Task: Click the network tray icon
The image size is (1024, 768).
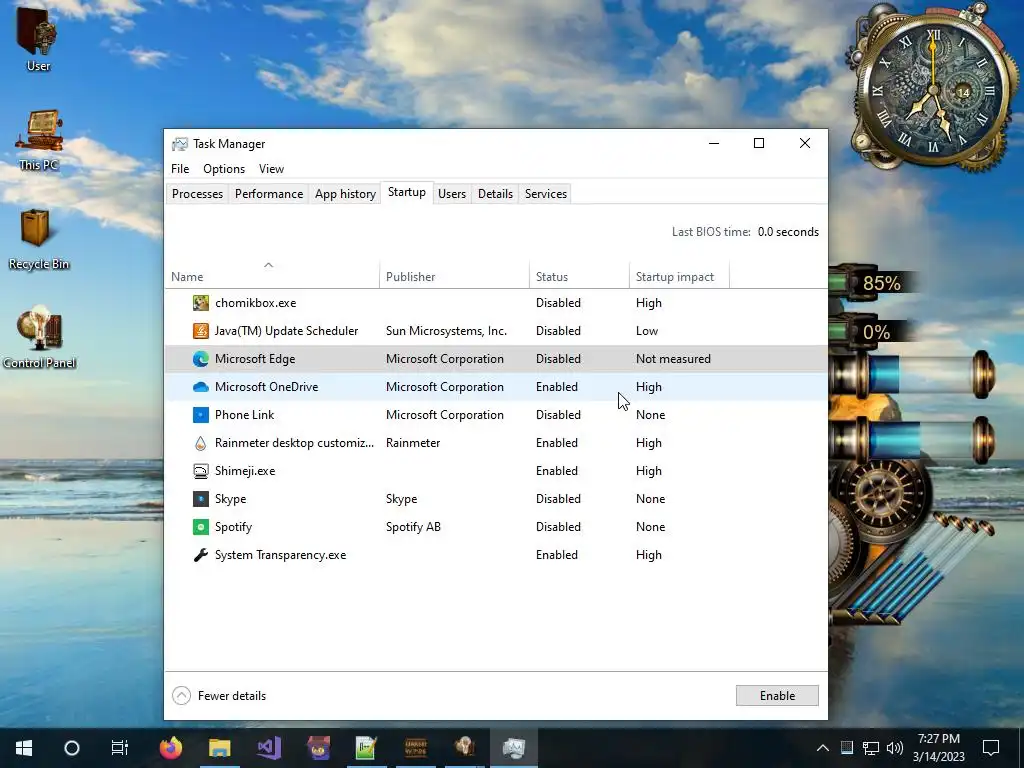Action: click(x=871, y=748)
